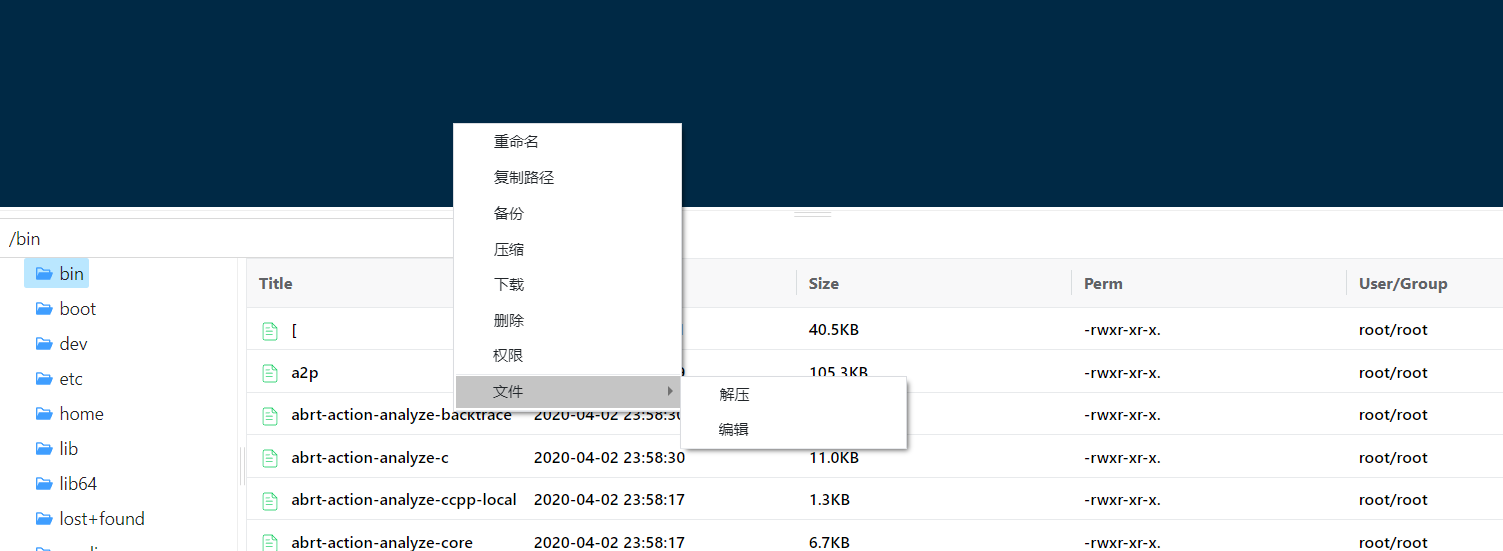Expand the 文件 submenu arrow
This screenshot has height=551, width=1503.
coord(670,391)
